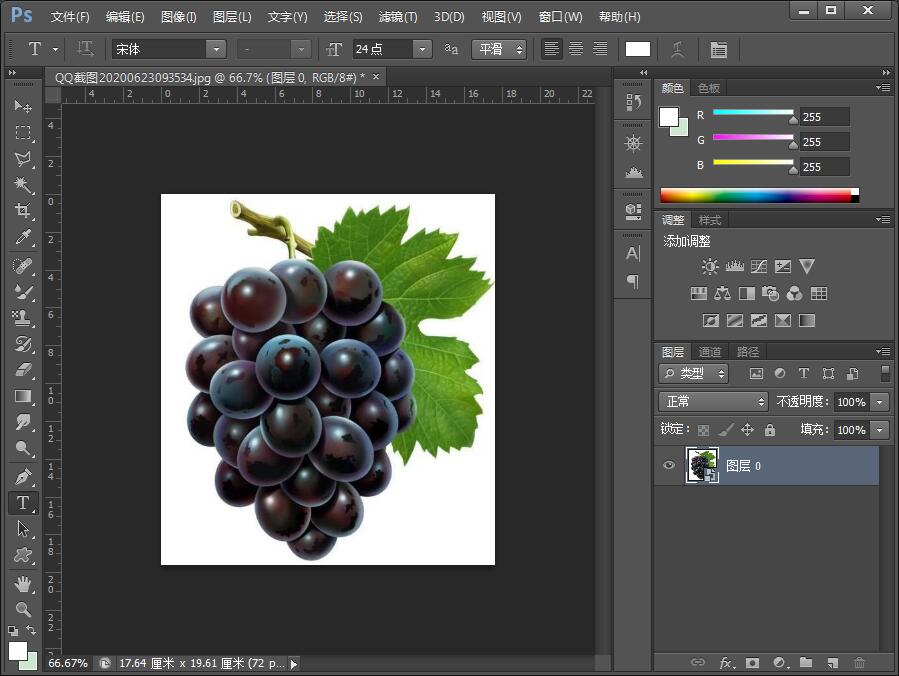
Task: Click the 图层 0 layer thumbnail
Action: [x=703, y=465]
